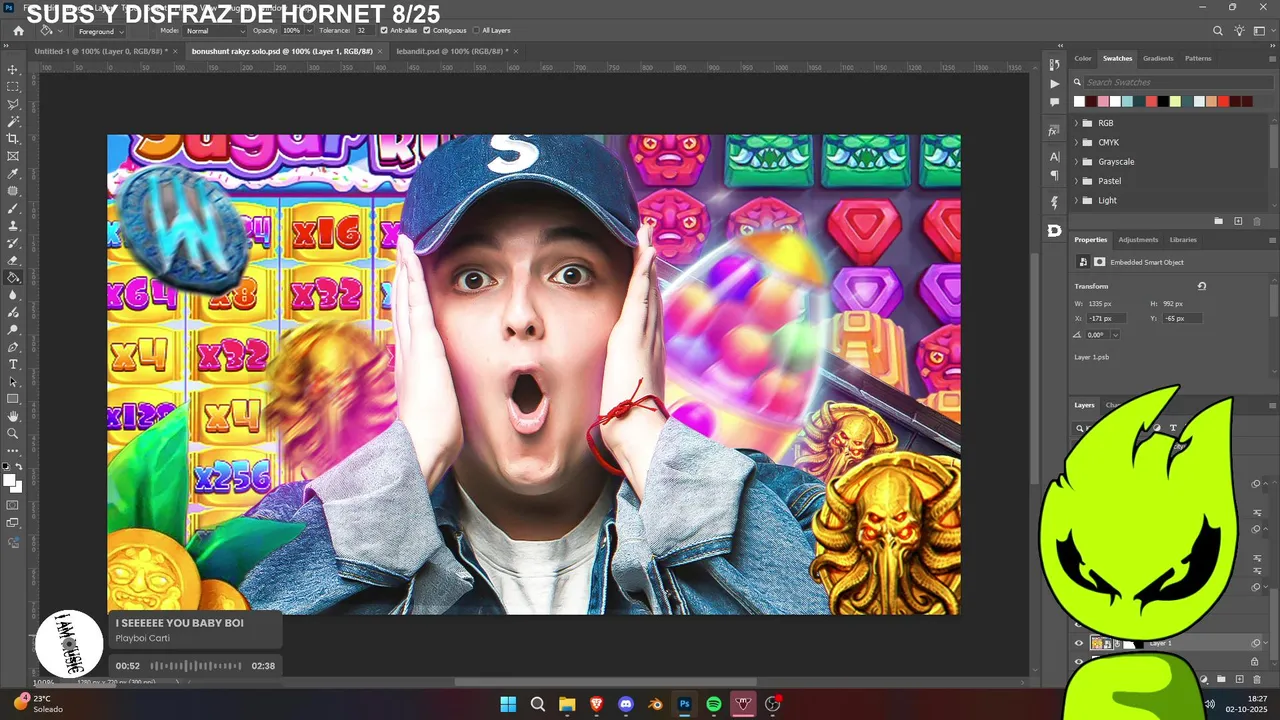Screen dimensions: 1280x720
Task: Switch to the Color panel tab
Action: 1083,58
